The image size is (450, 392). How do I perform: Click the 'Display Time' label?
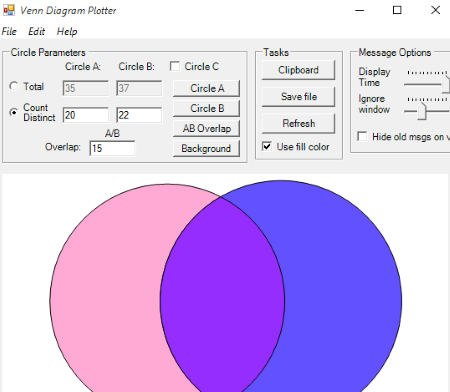point(374,77)
